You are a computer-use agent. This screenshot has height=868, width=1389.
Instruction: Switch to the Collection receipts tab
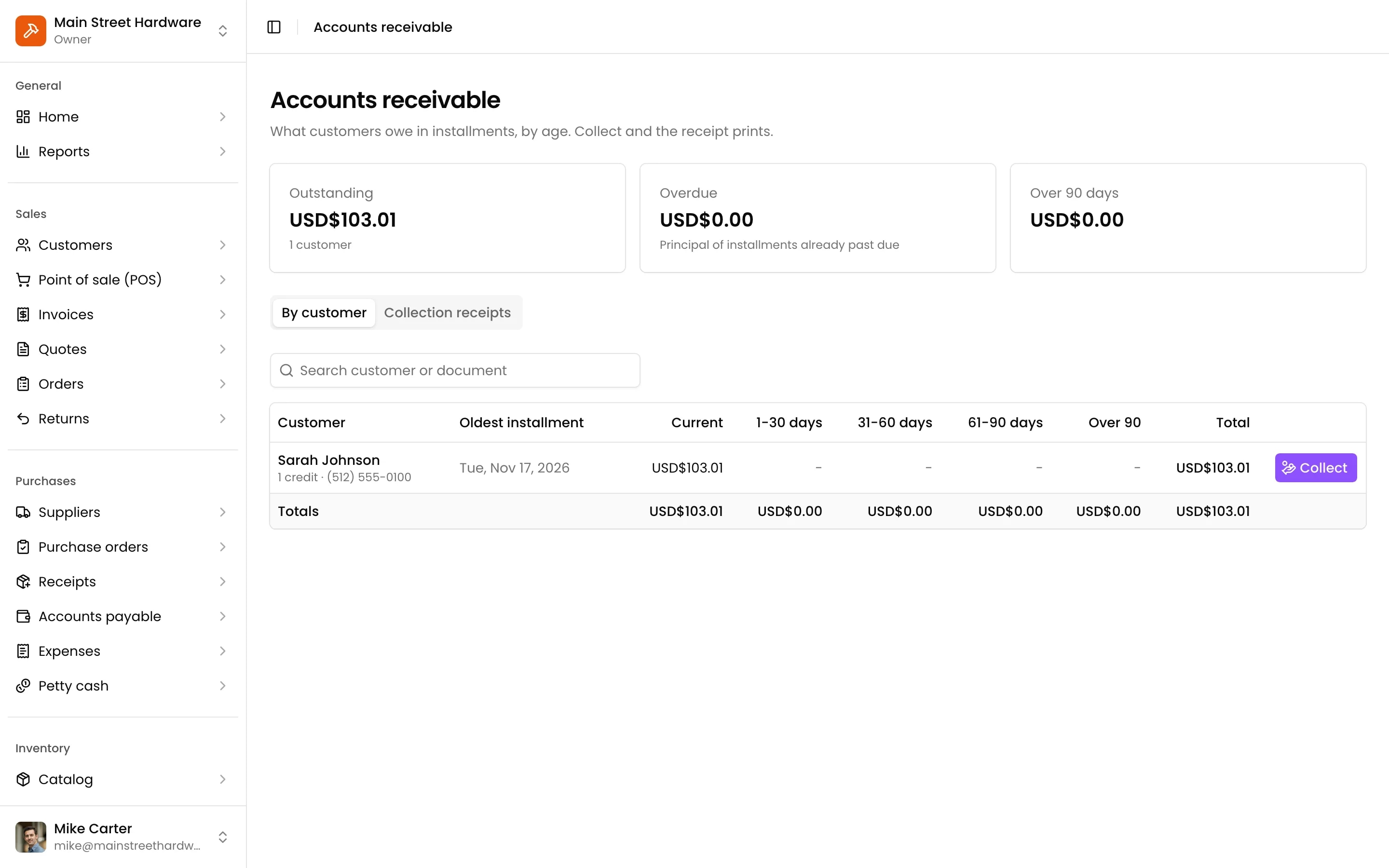tap(447, 313)
